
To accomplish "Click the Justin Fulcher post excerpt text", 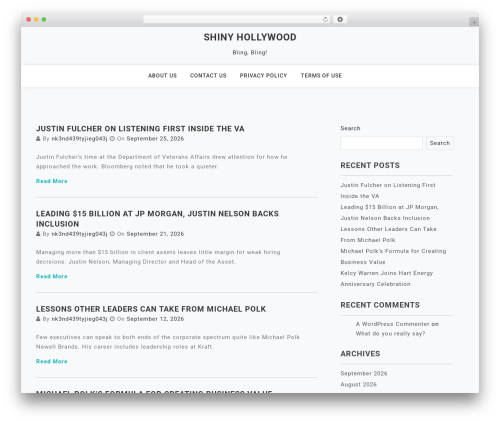I will click(x=162, y=162).
